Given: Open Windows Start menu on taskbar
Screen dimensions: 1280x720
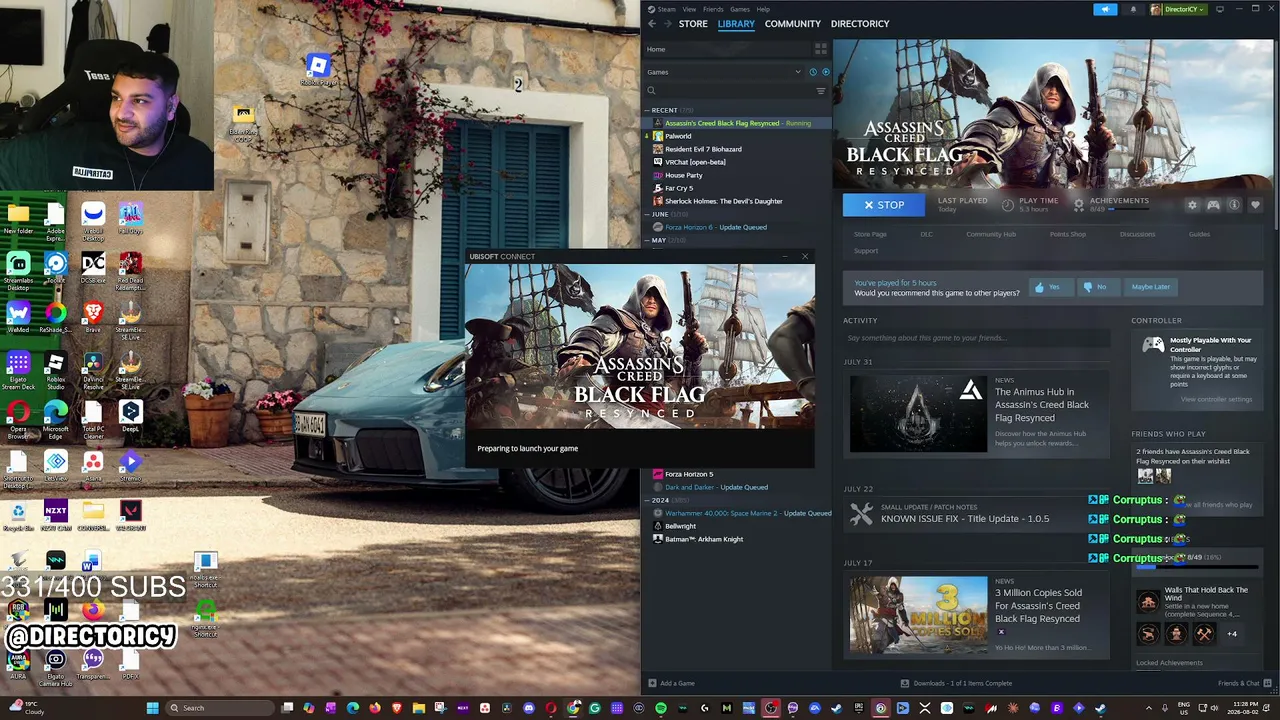Looking at the screenshot, I should pyautogui.click(x=152, y=708).
